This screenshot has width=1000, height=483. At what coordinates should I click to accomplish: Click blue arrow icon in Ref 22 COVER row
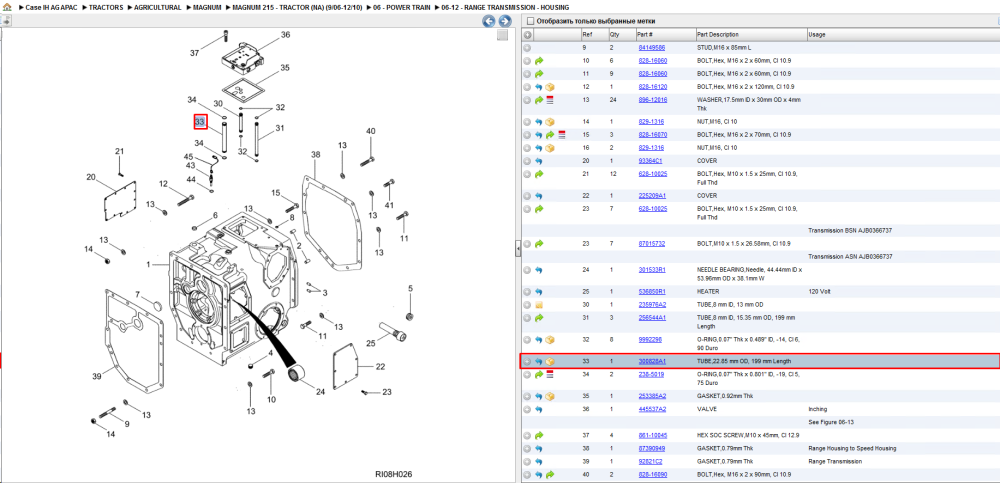pos(539,196)
